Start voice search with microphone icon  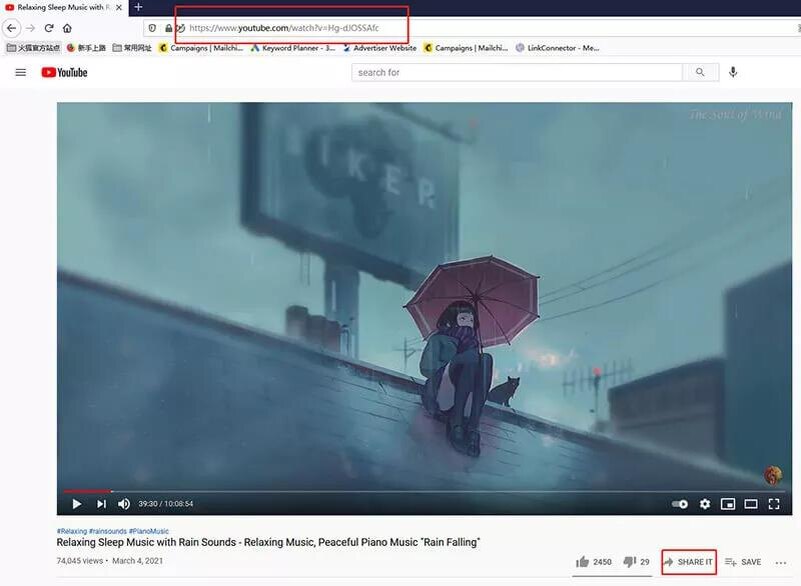(x=733, y=72)
